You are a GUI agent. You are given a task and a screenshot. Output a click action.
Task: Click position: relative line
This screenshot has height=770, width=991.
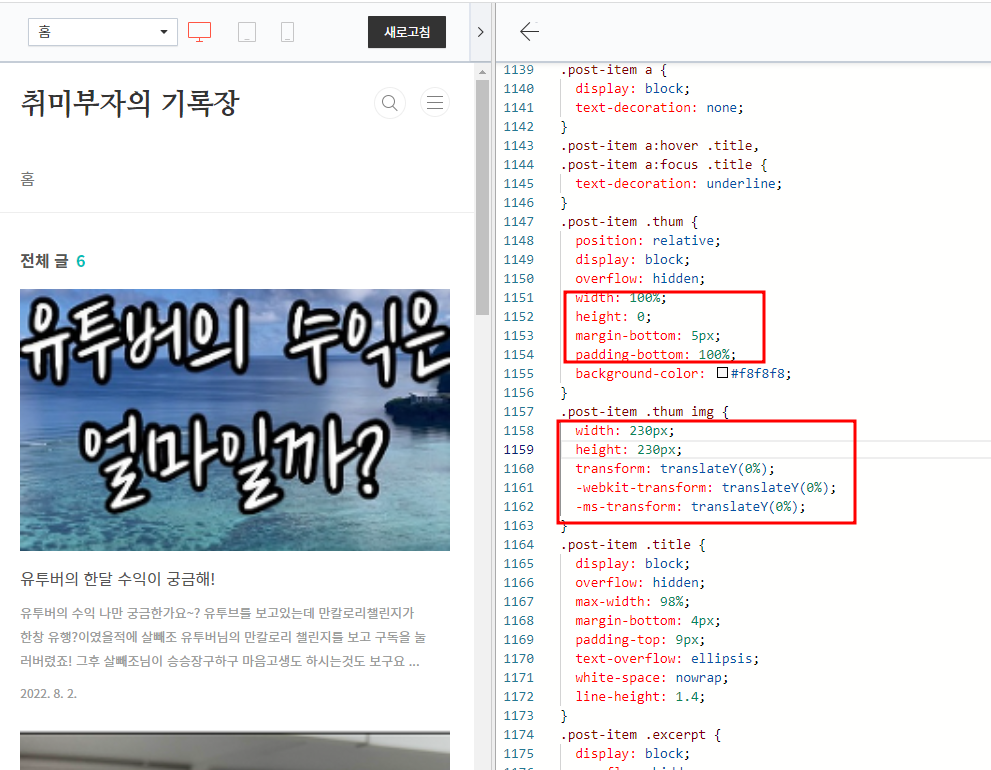(x=648, y=241)
